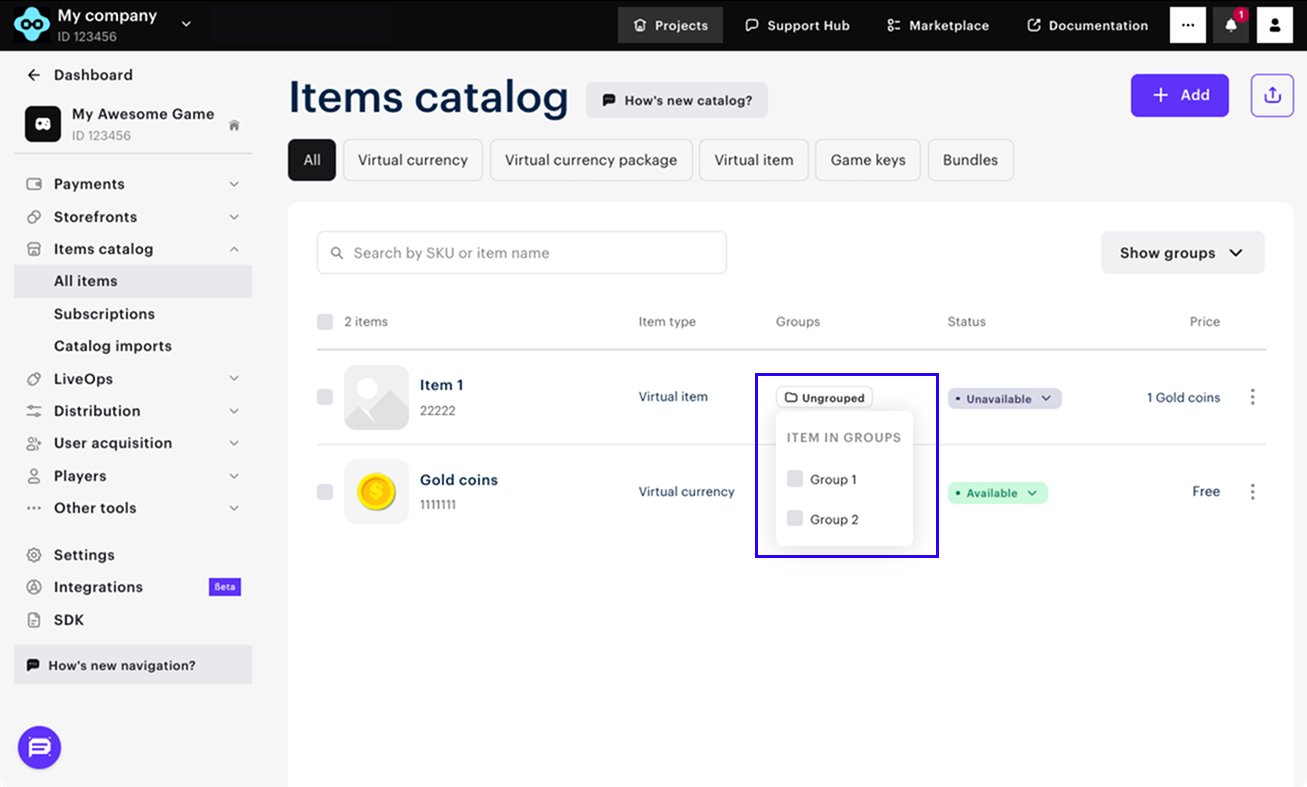Screen dimensions: 1307x787
Task: Click the home icon beside My Awesome Game
Action: click(x=234, y=125)
